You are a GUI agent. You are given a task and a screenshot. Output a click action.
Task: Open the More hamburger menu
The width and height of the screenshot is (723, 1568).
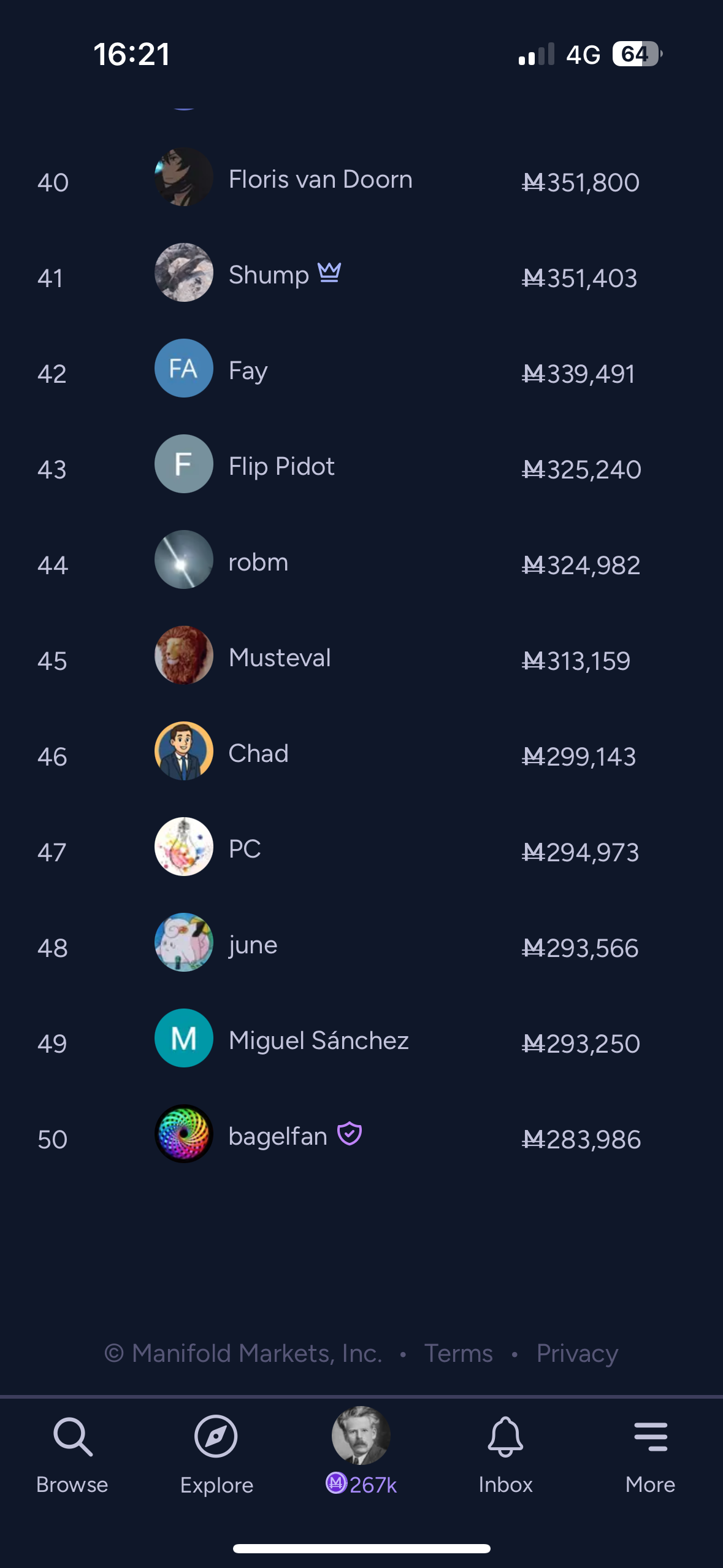click(650, 1437)
